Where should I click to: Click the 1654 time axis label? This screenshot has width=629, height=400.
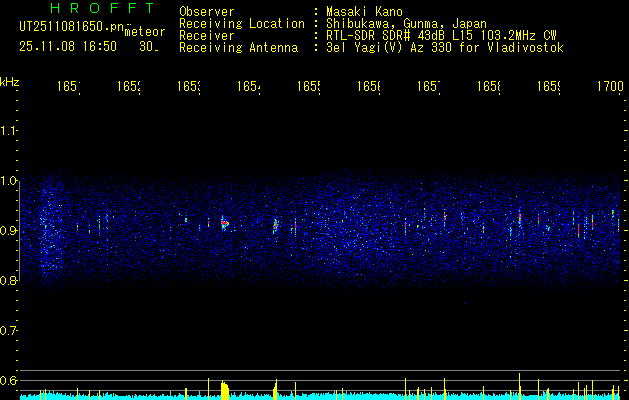249,86
